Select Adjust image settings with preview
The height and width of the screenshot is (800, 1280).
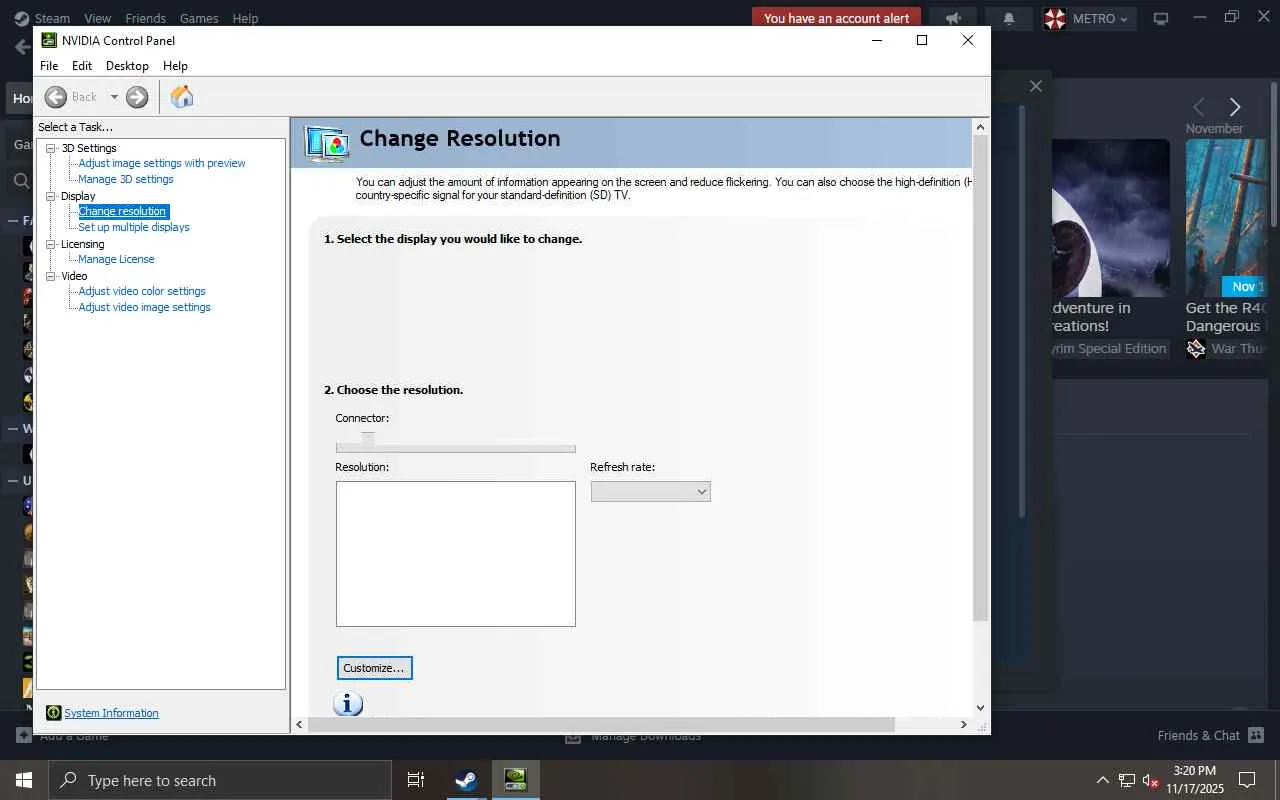(x=162, y=163)
